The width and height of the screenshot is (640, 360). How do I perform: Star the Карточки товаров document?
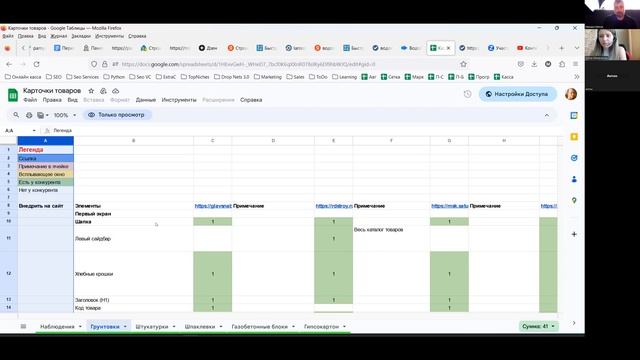(x=91, y=91)
